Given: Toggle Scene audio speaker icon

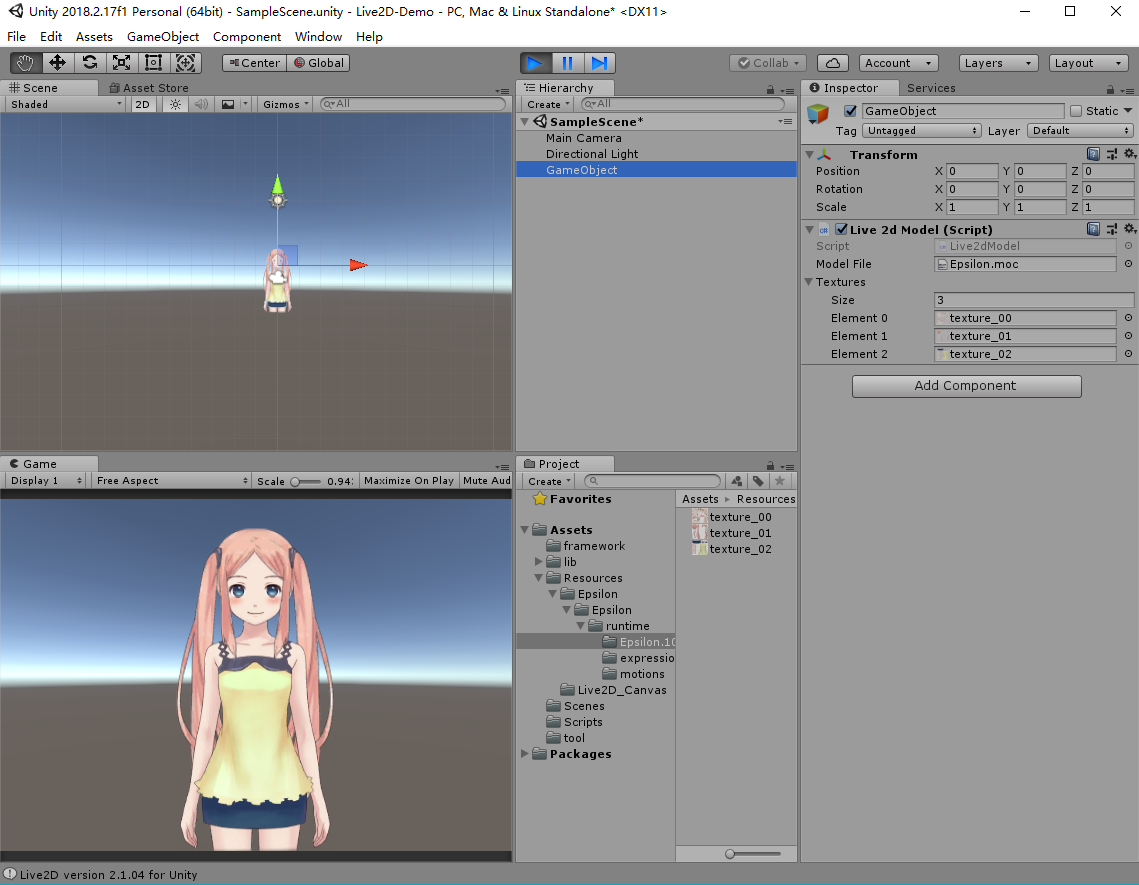Looking at the screenshot, I should (x=201, y=105).
